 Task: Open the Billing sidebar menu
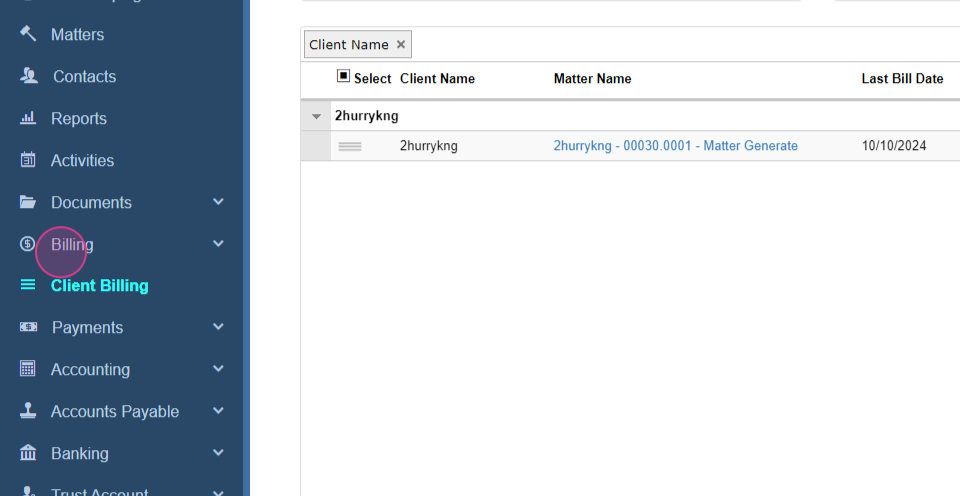(x=72, y=244)
